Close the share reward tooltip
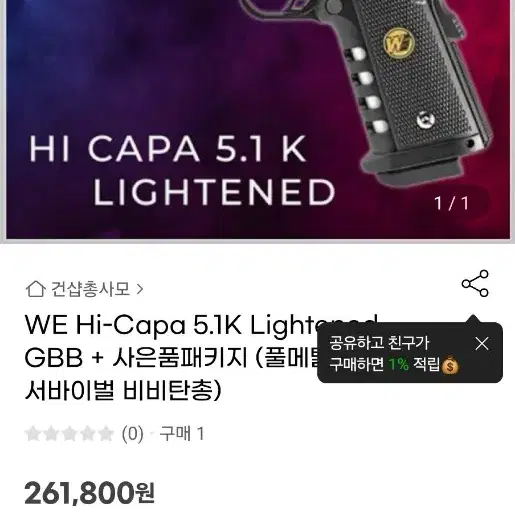Viewport: 515px width, 515px height. pos(482,343)
